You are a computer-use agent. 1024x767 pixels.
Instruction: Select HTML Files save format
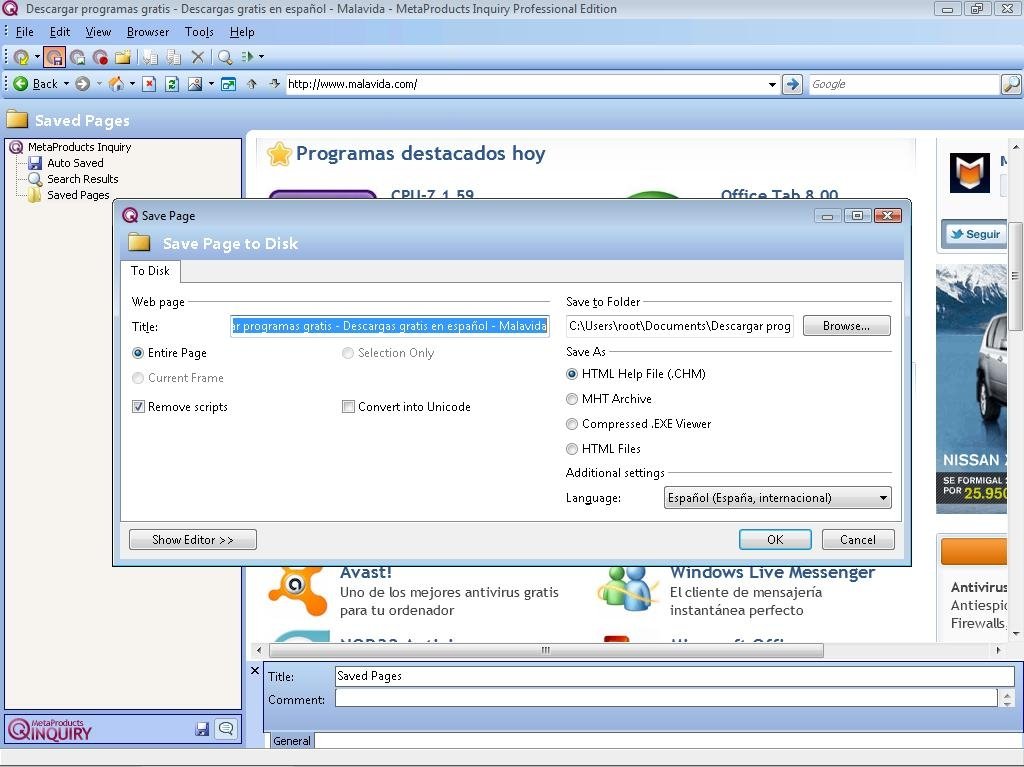[571, 449]
